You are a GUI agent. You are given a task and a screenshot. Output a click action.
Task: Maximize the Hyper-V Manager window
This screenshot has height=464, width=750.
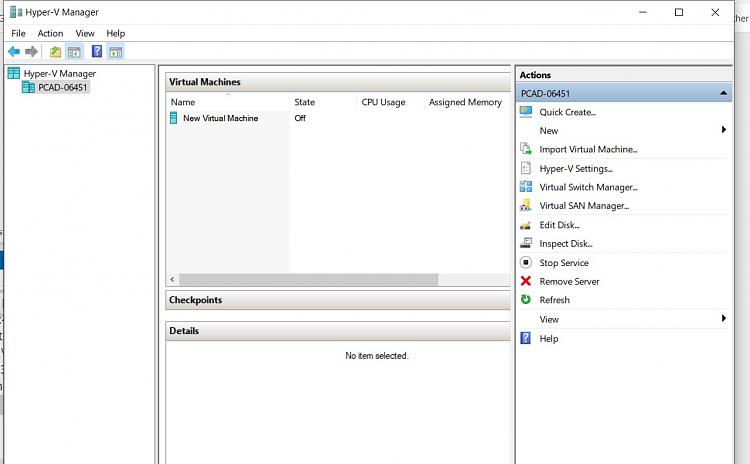coord(679,12)
